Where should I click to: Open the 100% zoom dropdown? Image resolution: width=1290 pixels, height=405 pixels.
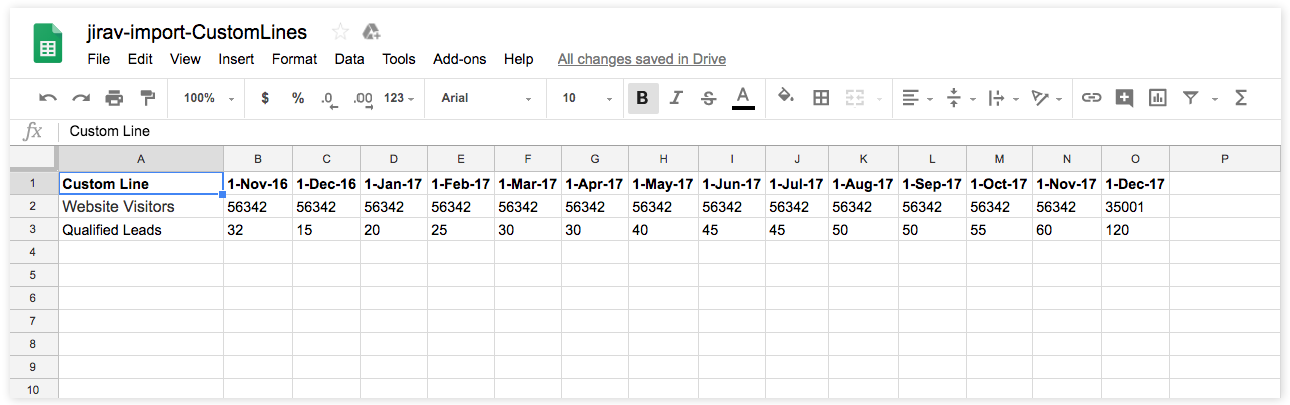pos(207,98)
